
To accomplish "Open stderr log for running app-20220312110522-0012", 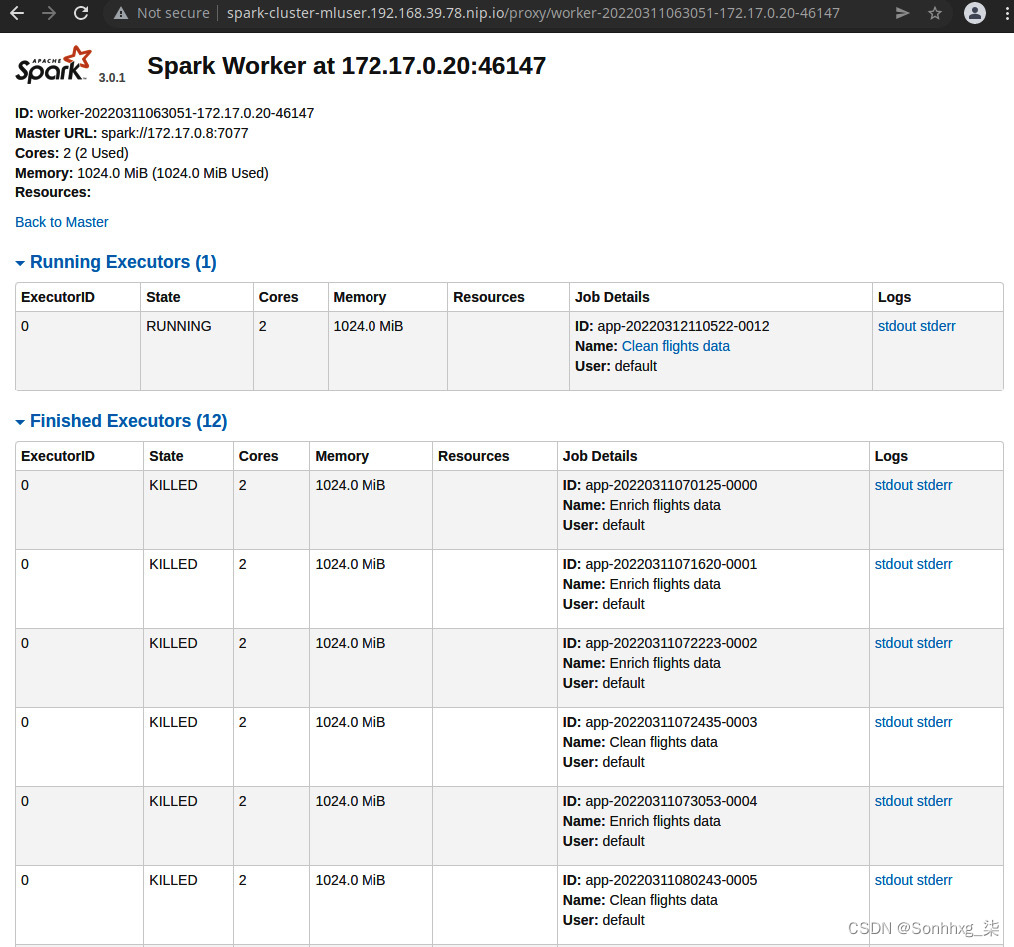I will click(940, 326).
